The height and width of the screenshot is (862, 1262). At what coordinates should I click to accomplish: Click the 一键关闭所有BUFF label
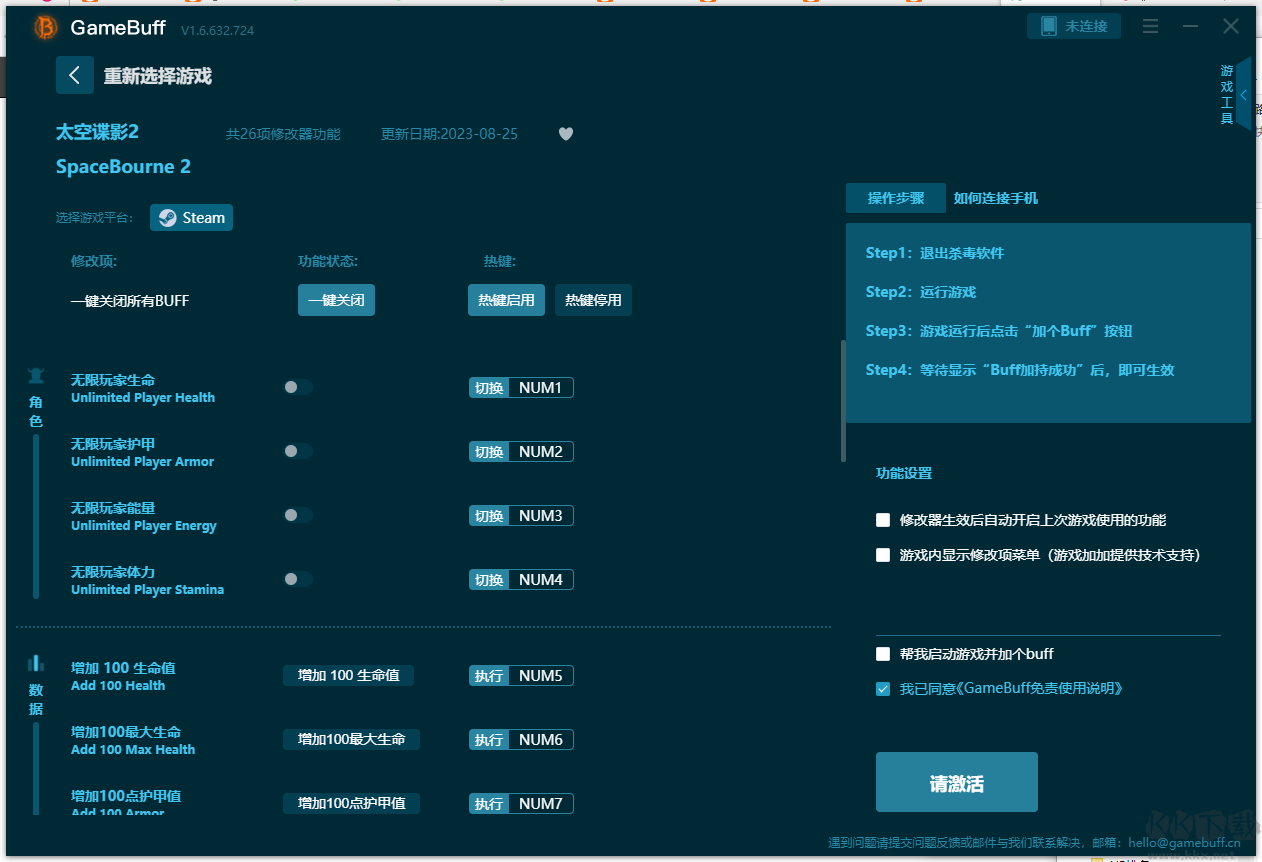pyautogui.click(x=130, y=301)
